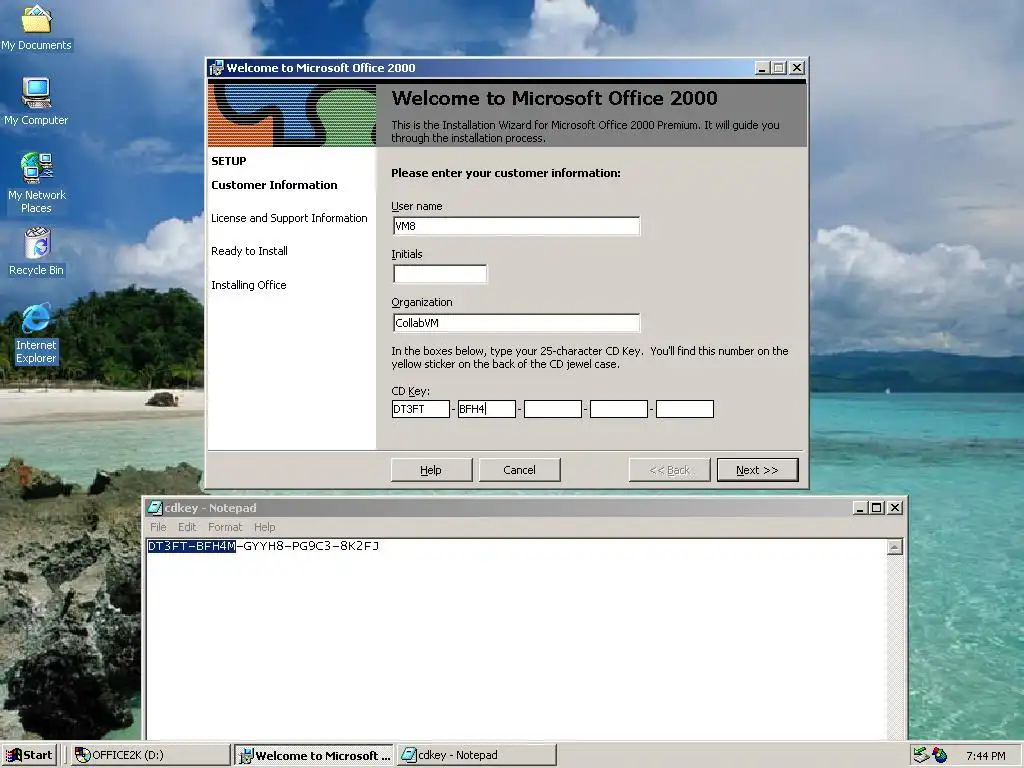Click Customer Information step label
1024x768 pixels.
(274, 185)
